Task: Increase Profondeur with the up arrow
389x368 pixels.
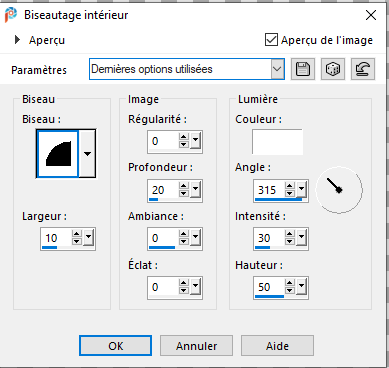Action: (184, 186)
